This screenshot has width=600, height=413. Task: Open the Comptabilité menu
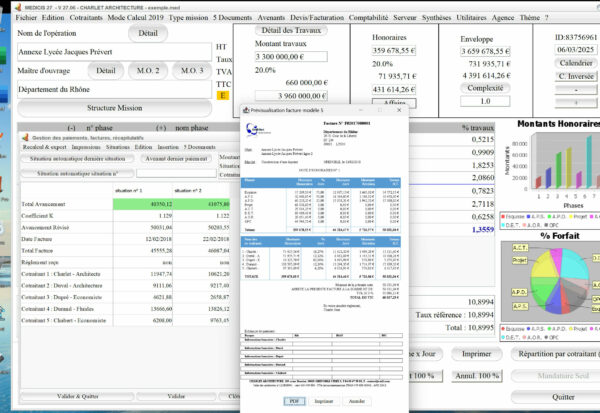tap(368, 18)
